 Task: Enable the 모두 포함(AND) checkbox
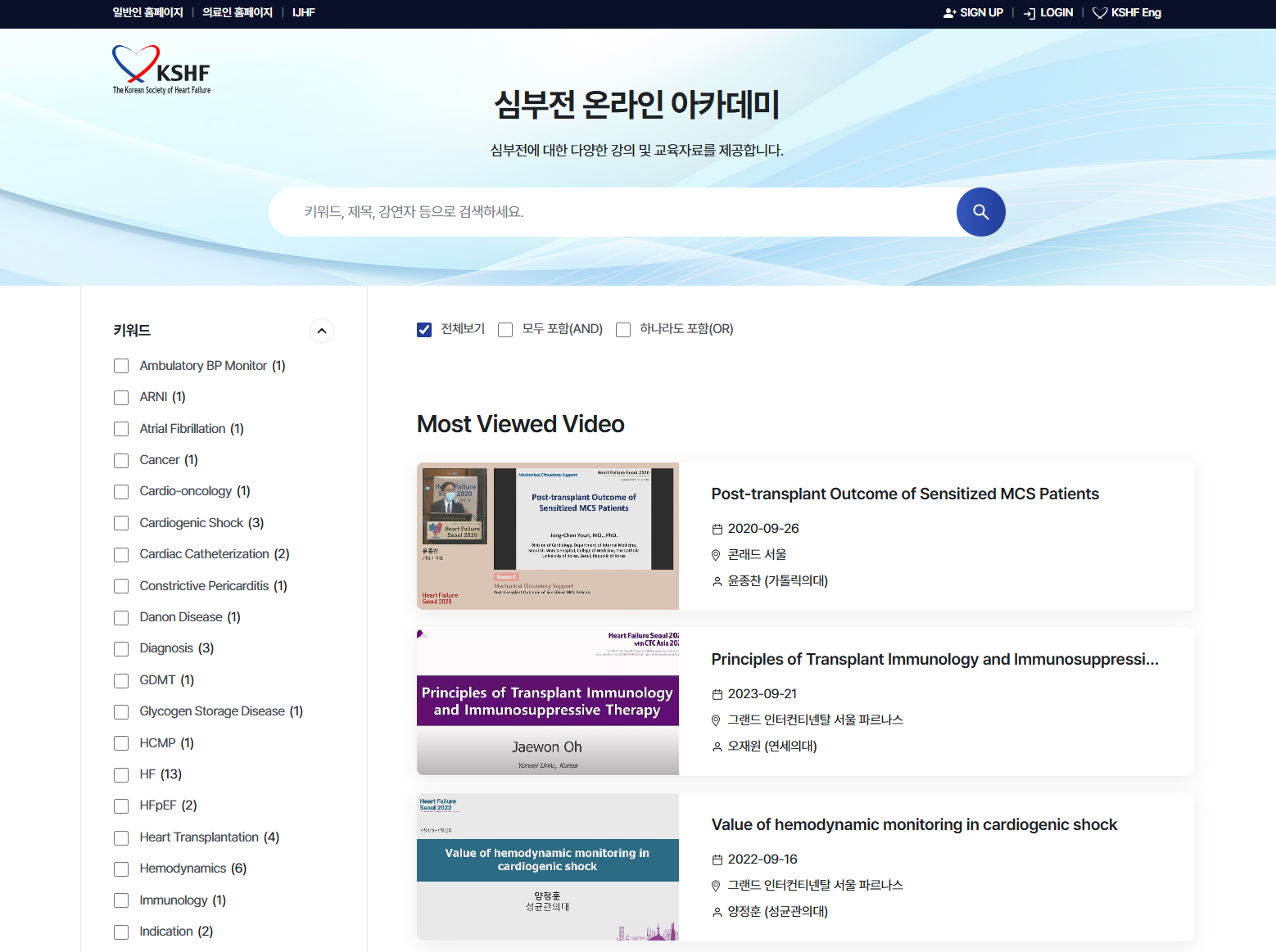505,330
